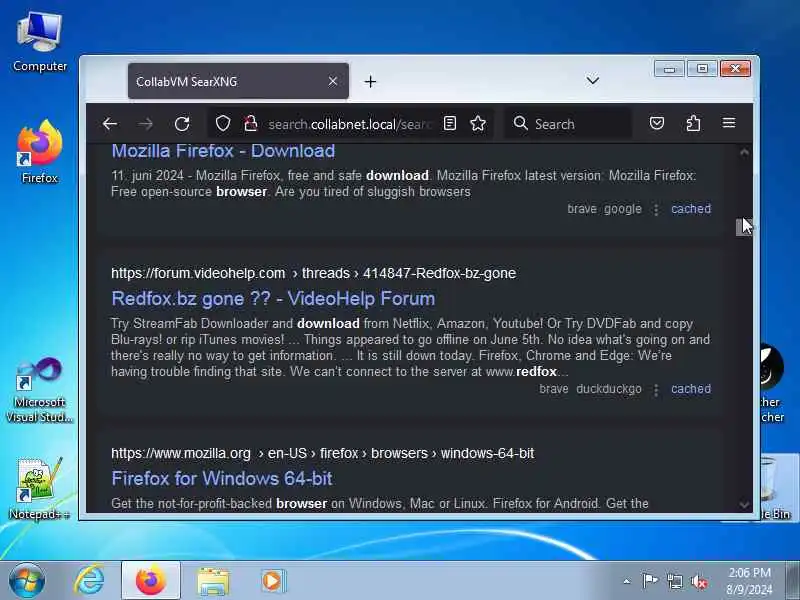Open the Extensions puzzle icon
The width and height of the screenshot is (800, 600).
click(x=693, y=123)
